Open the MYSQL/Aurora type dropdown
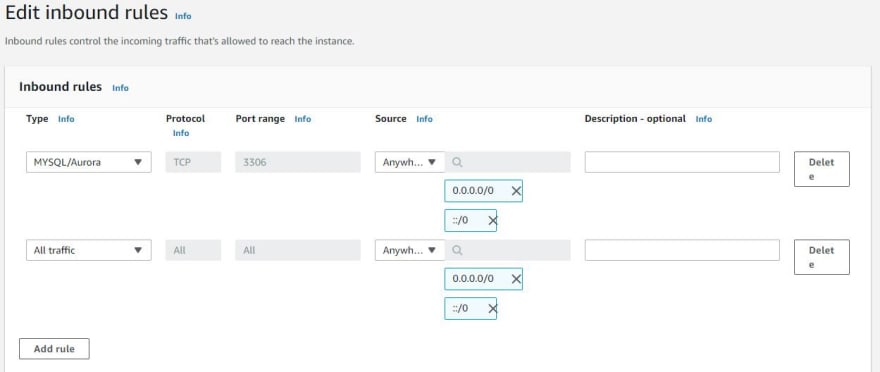The width and height of the screenshot is (880, 372). tap(89, 162)
